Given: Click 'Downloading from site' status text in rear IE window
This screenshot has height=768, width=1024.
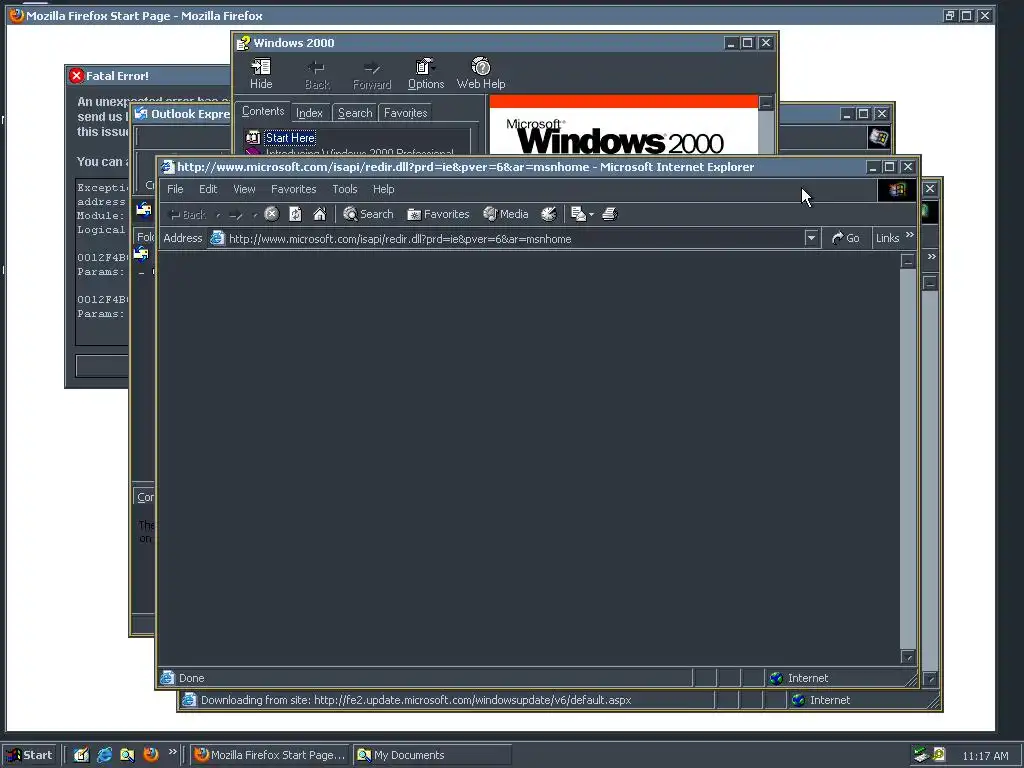Looking at the screenshot, I should [x=416, y=700].
